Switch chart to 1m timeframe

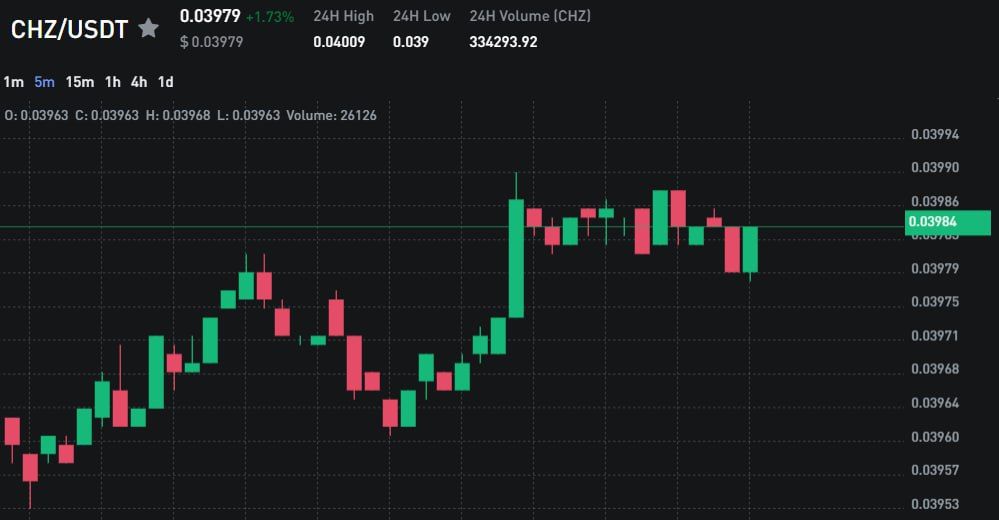click(x=13, y=82)
